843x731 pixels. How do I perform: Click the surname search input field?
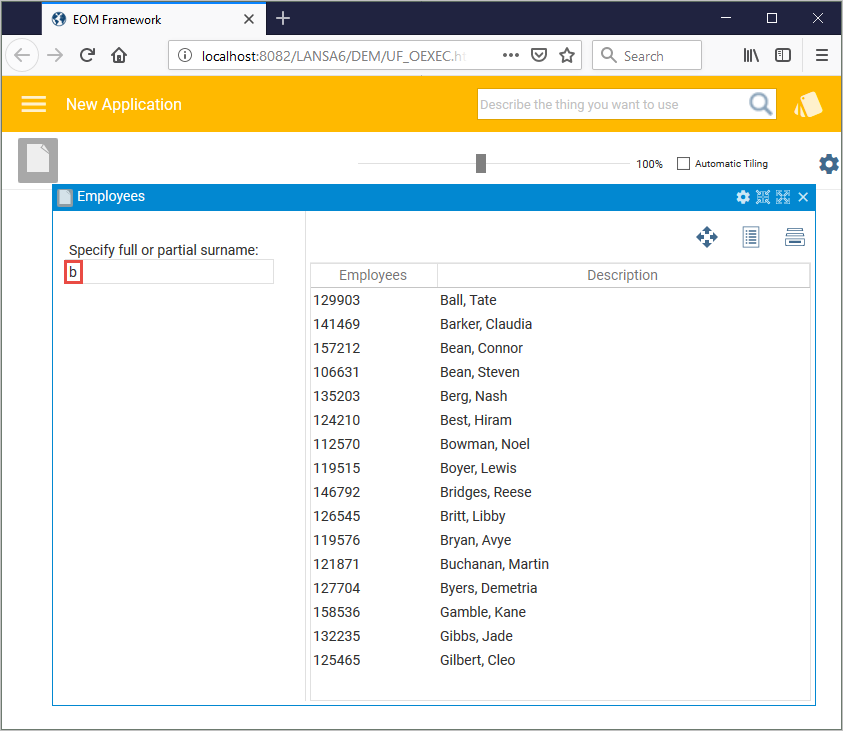click(x=170, y=272)
